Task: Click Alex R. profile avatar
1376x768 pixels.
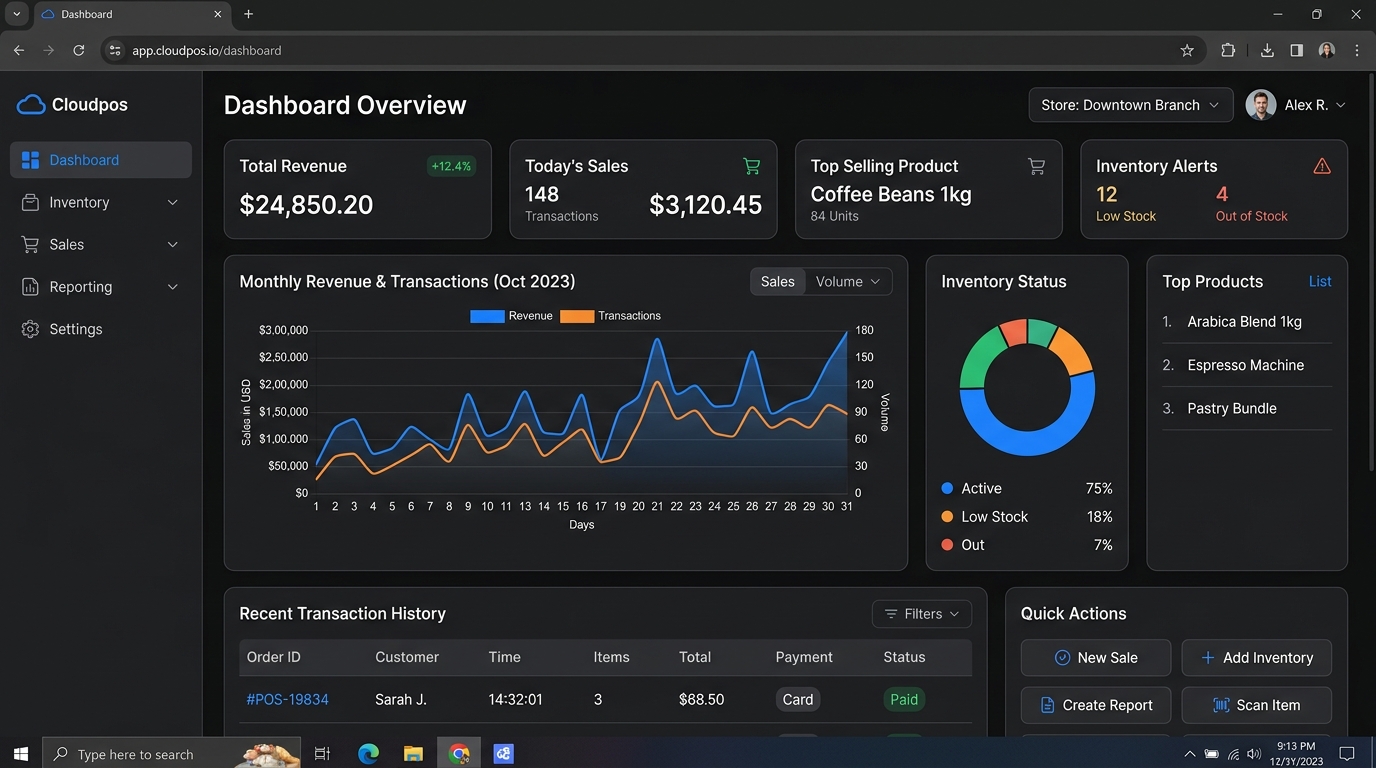Action: 1261,105
